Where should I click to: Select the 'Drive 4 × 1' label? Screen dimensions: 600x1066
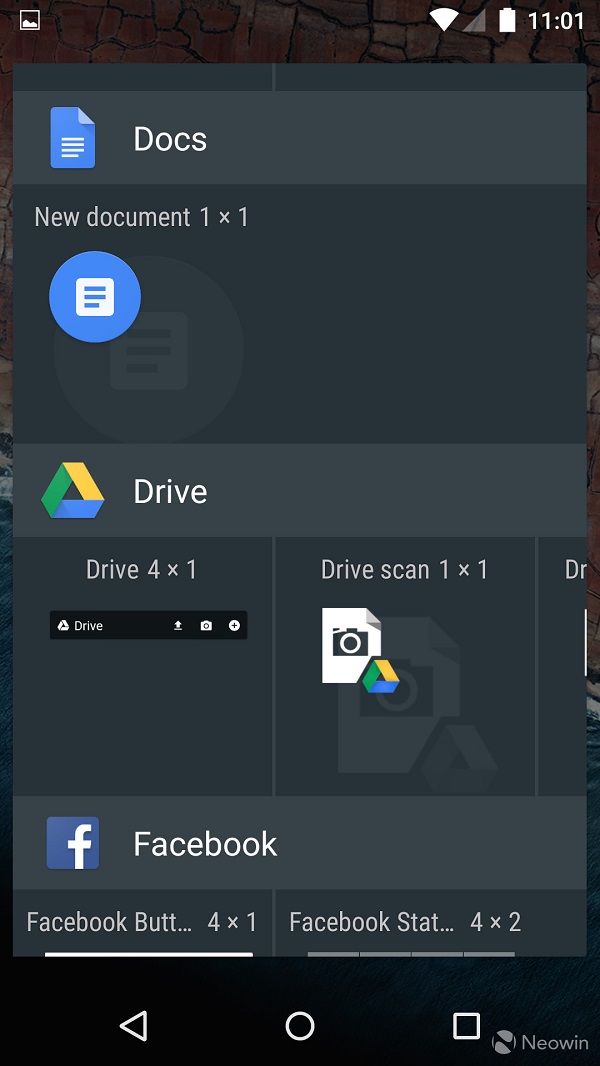pyautogui.click(x=141, y=570)
